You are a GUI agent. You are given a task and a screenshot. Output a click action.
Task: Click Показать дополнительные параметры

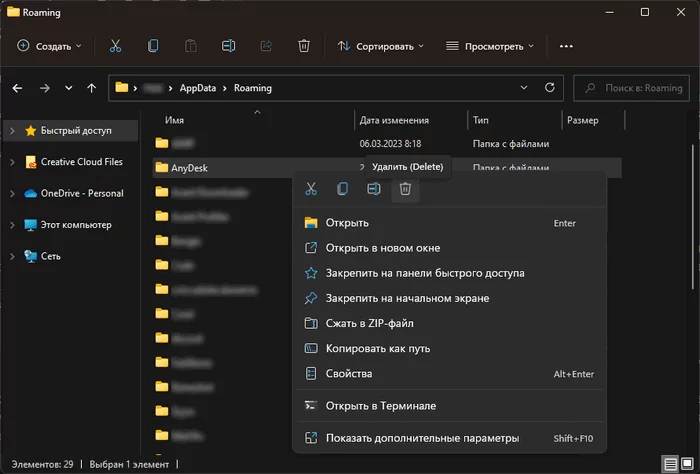coord(422,438)
